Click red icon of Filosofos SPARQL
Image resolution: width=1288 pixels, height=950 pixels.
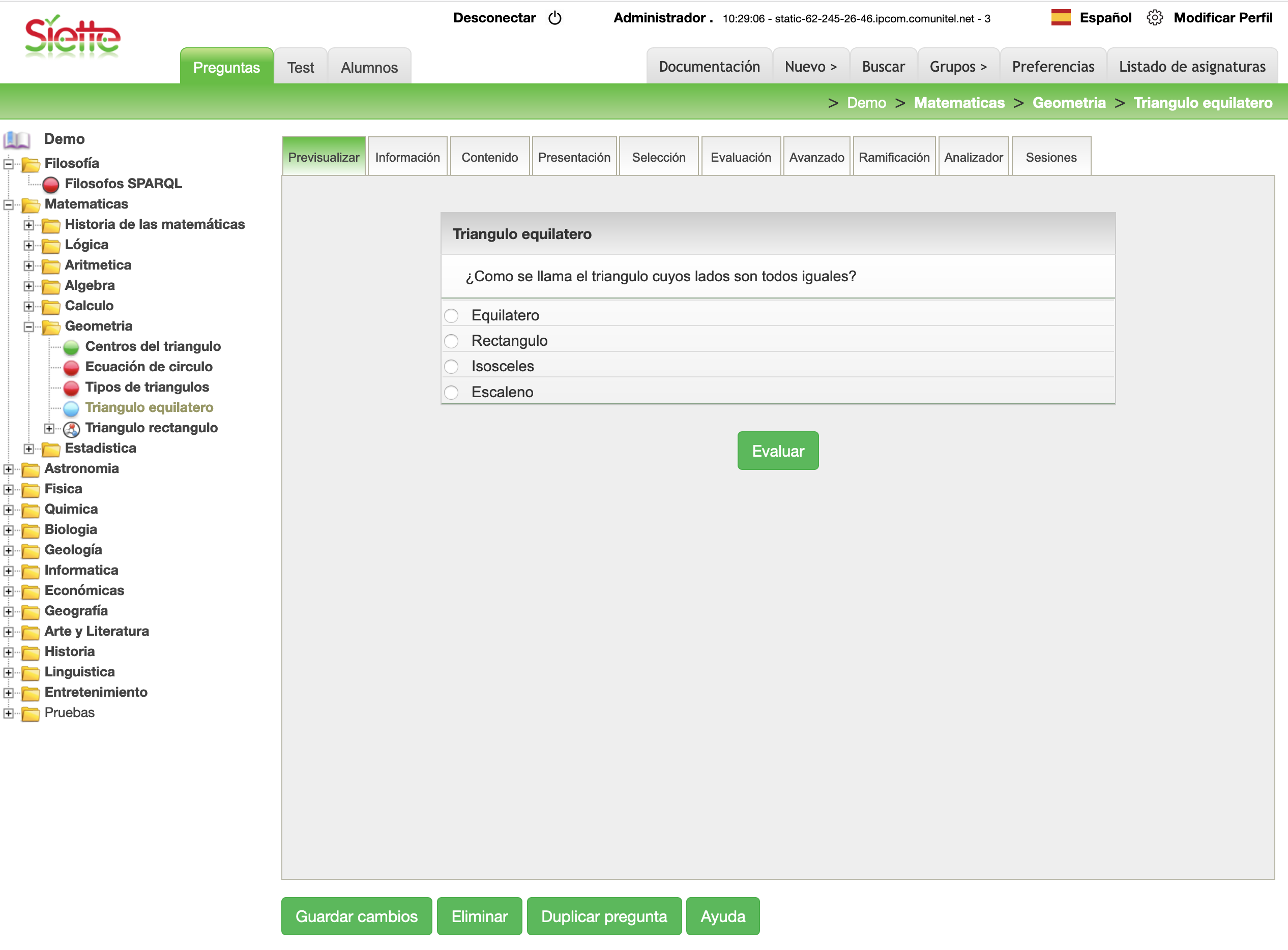click(51, 184)
